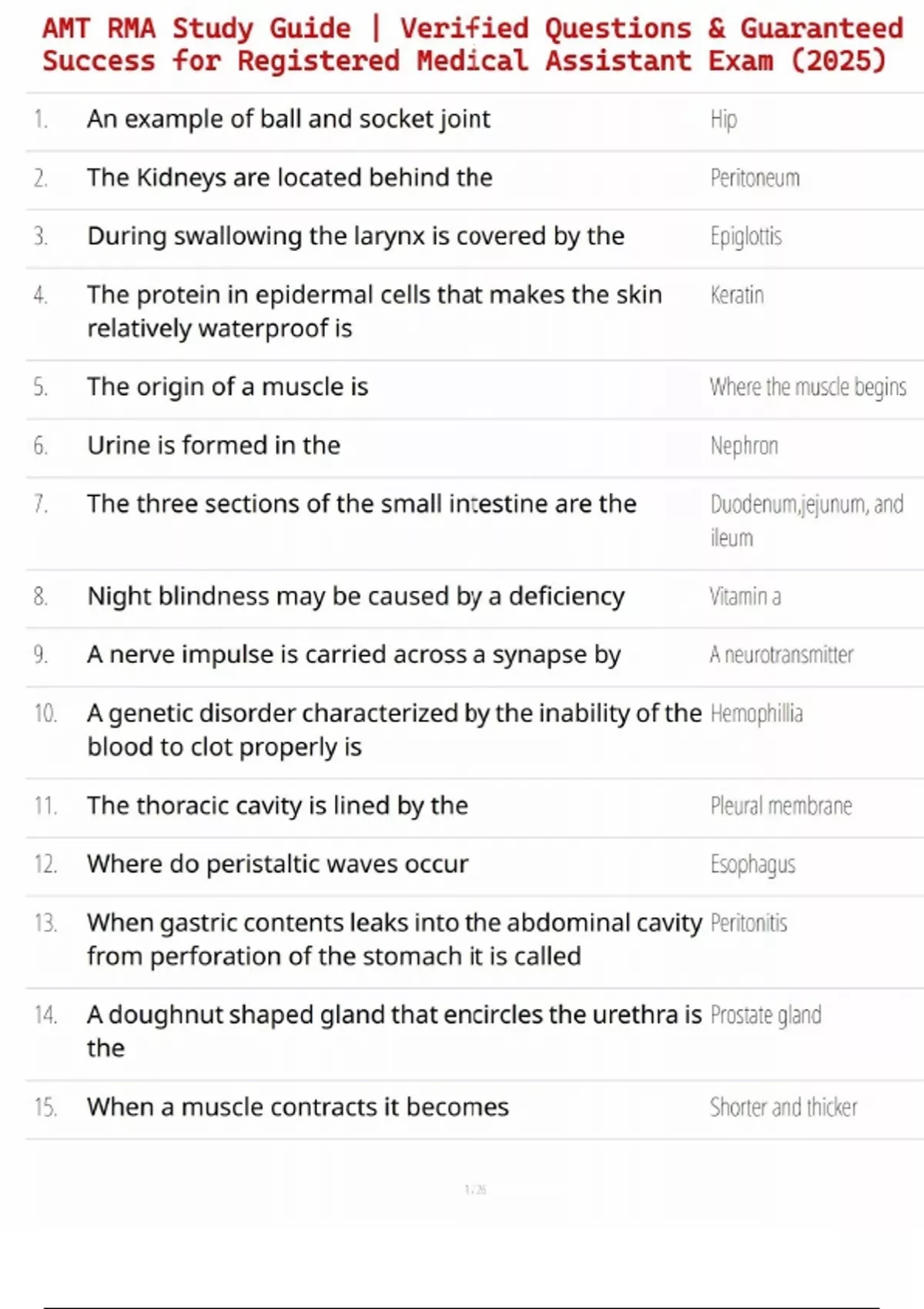Click the "Shorter and thicker" answer
The width and height of the screenshot is (924, 1309).
(783, 1107)
